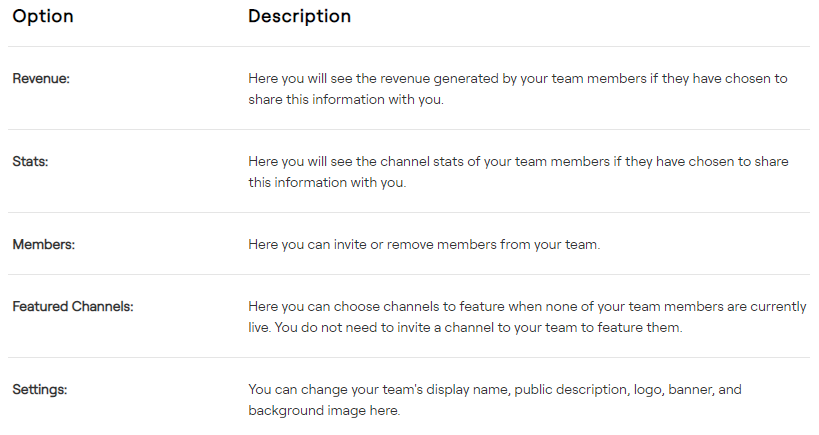This screenshot has width=819, height=435.
Task: Click the line starting 'Here you will see the revenue'
Action: (x=517, y=78)
